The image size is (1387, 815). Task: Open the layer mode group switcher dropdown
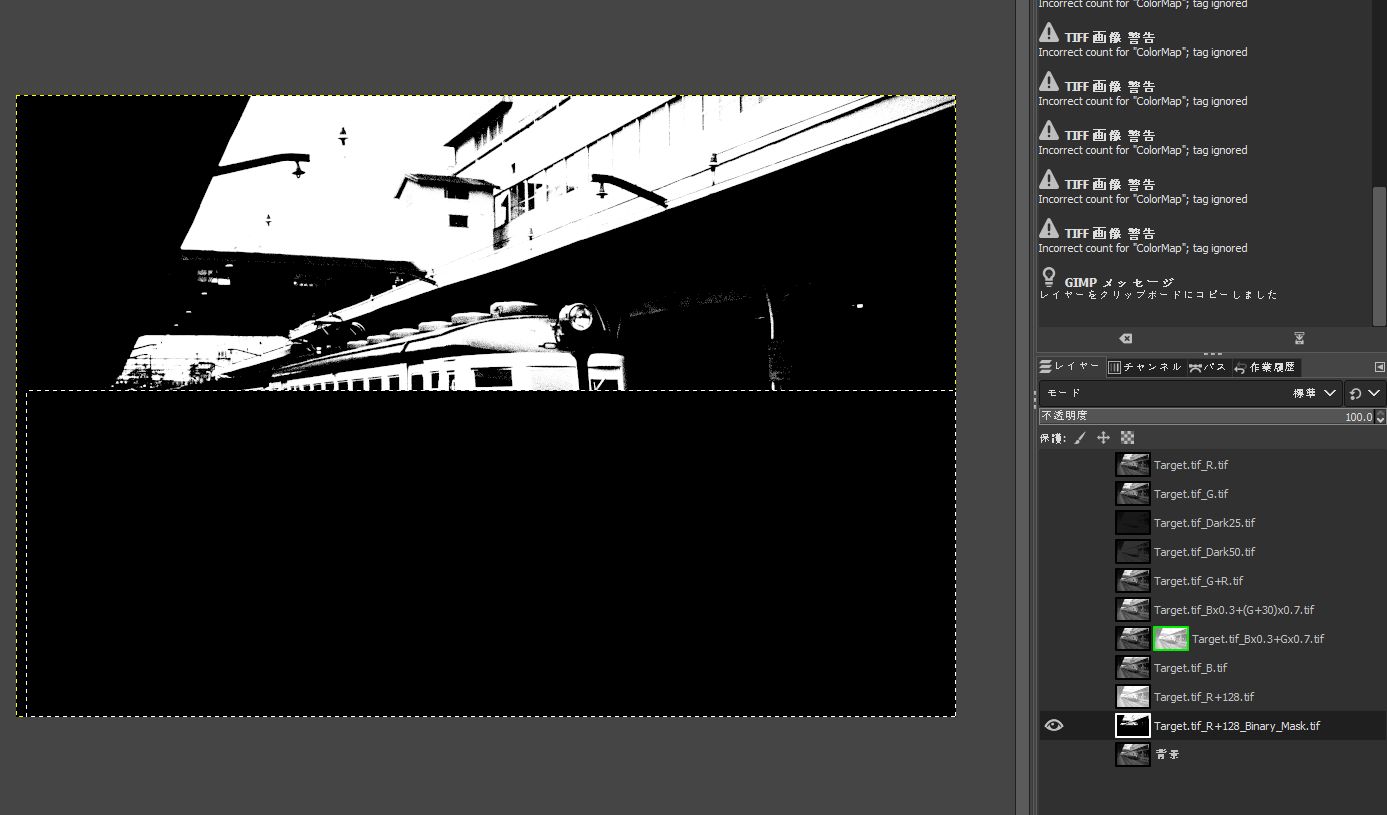(1365, 393)
